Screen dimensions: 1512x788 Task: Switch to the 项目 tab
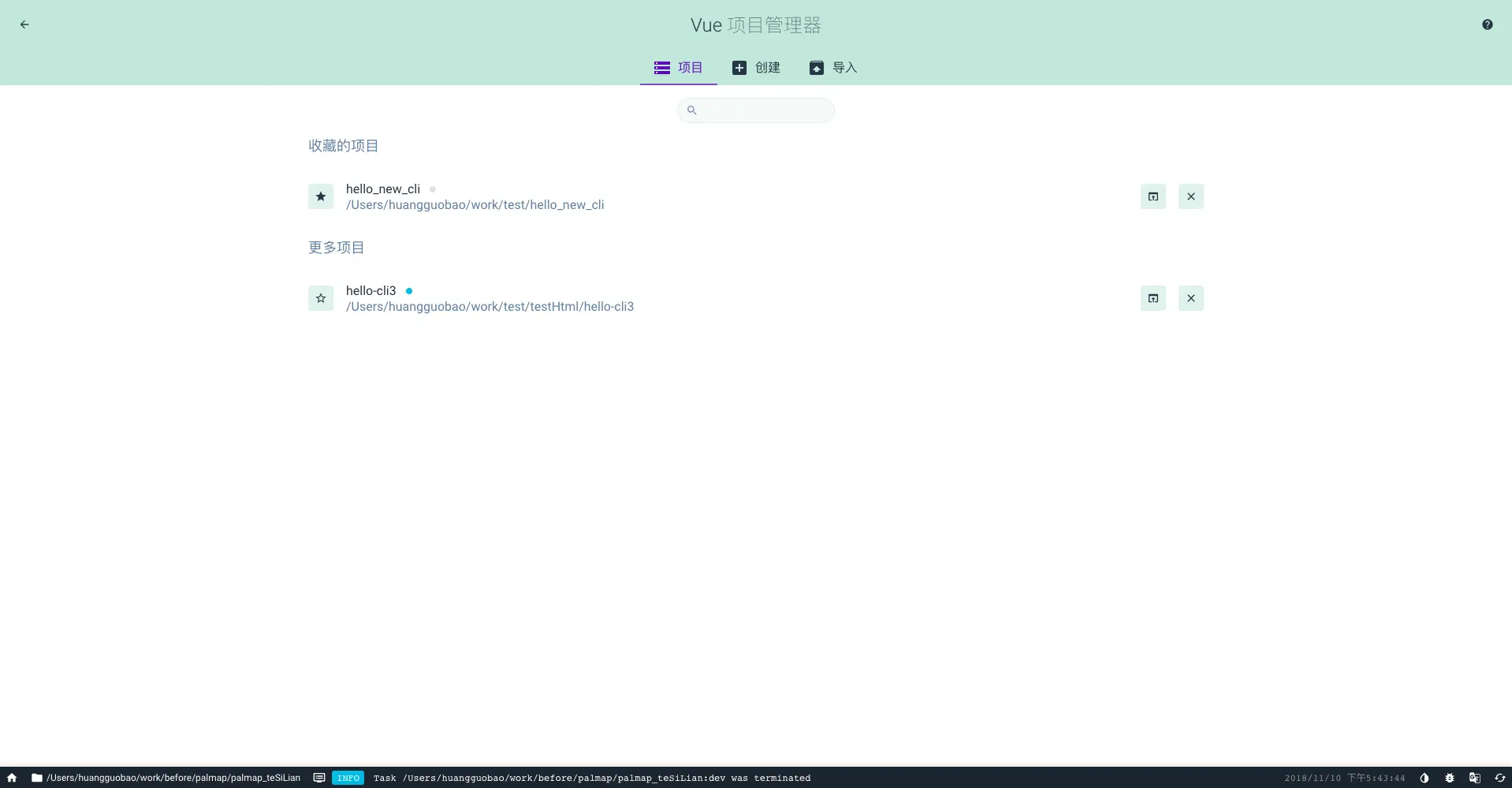tap(679, 68)
